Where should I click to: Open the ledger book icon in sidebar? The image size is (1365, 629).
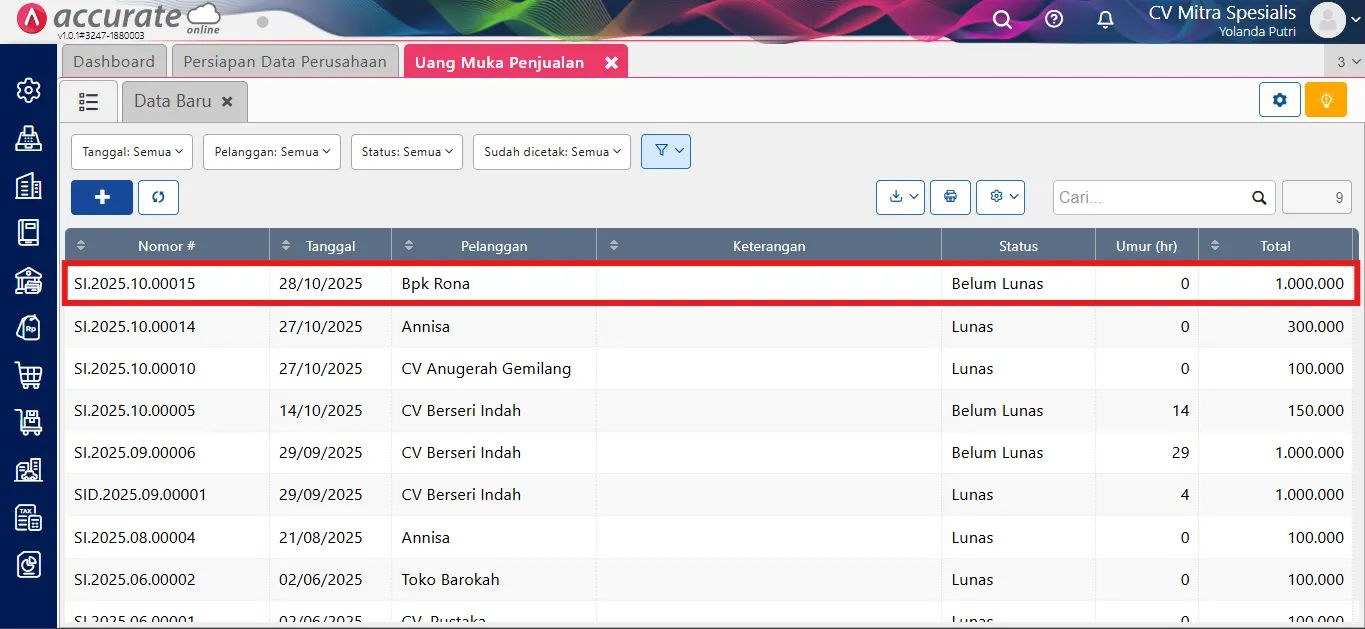pos(28,232)
